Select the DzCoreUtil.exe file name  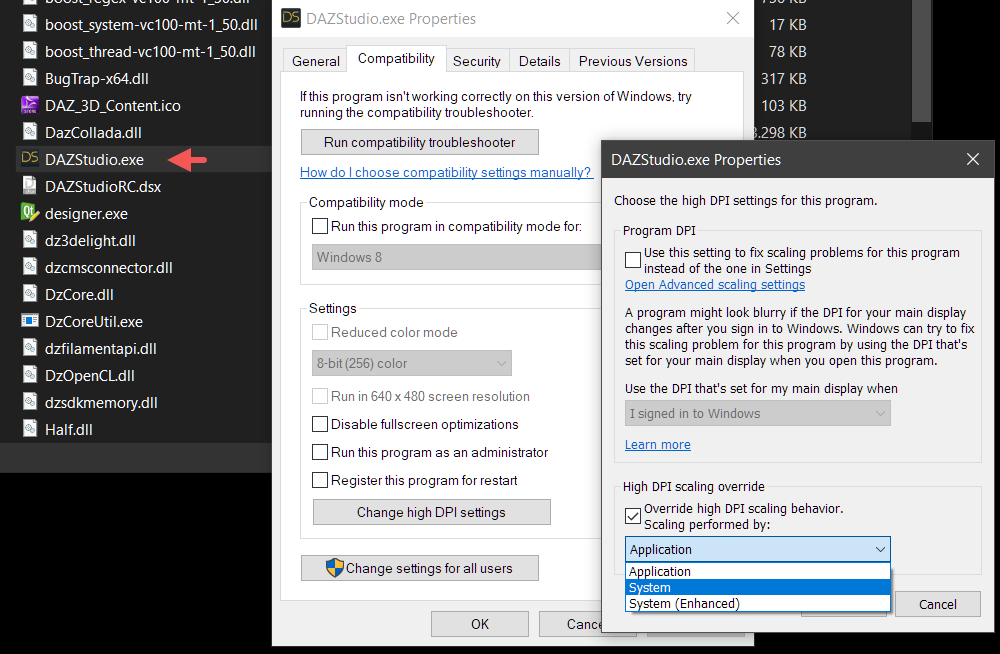coord(94,322)
